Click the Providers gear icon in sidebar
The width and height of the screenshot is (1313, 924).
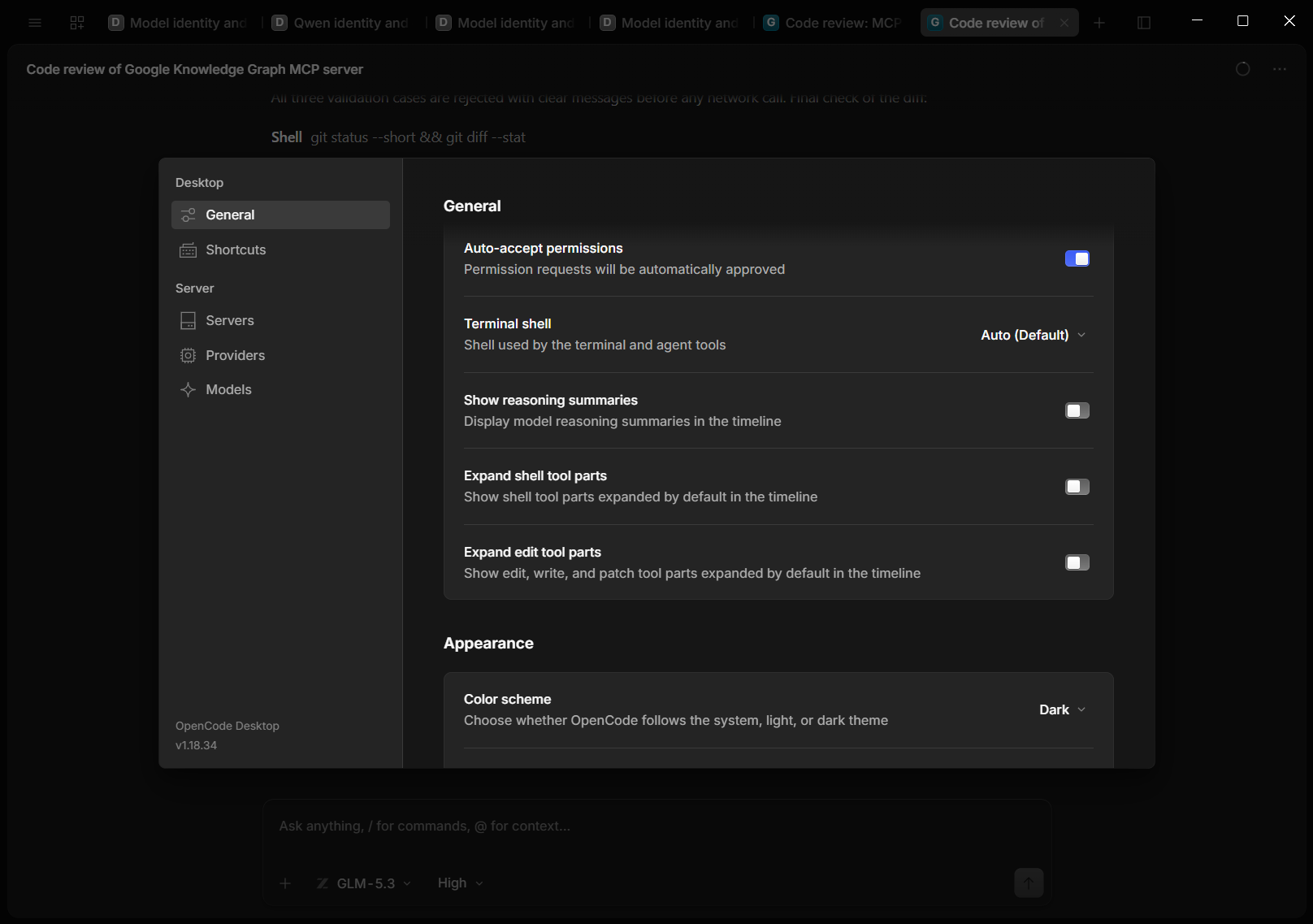point(188,356)
